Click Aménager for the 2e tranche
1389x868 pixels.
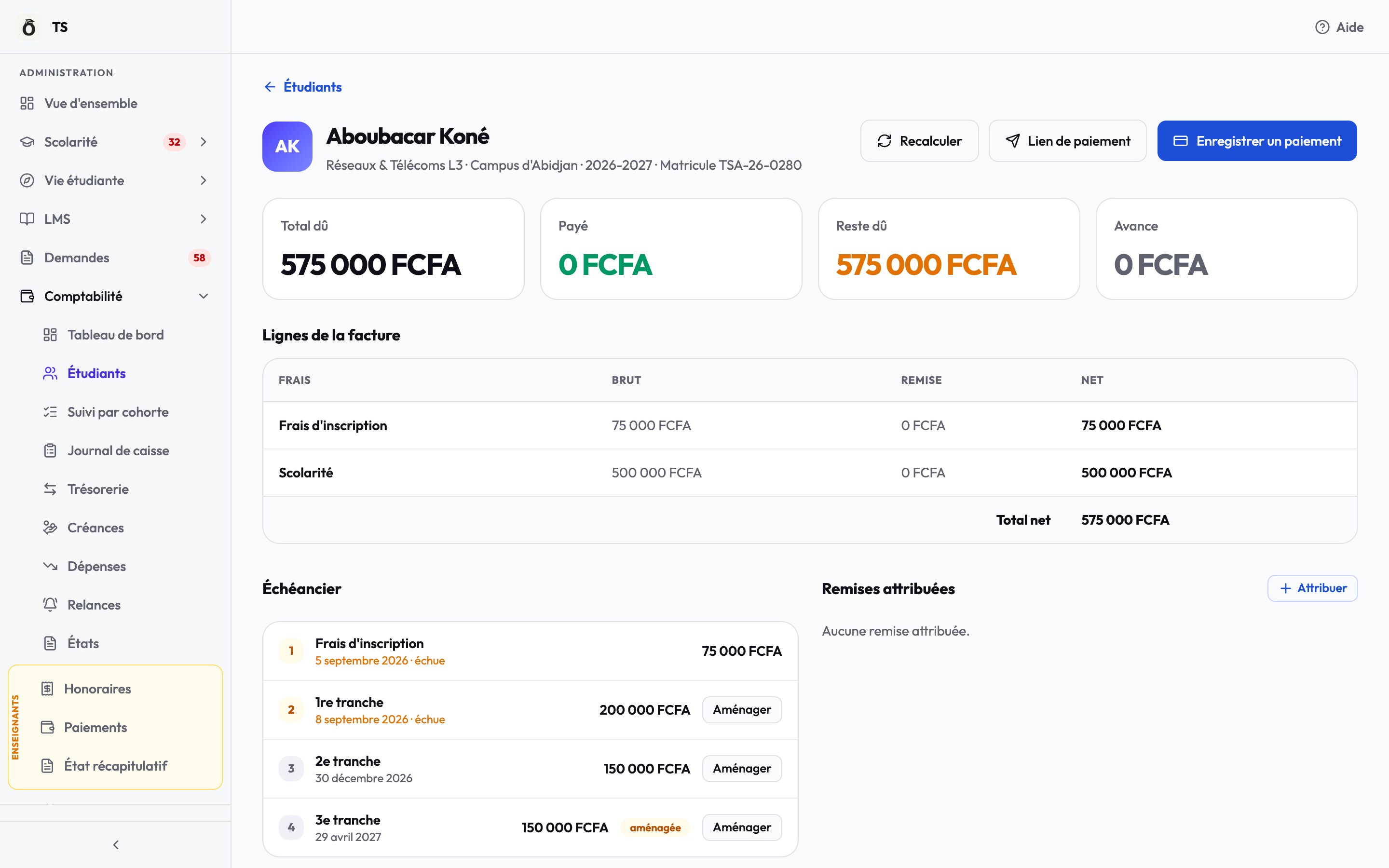(x=742, y=768)
